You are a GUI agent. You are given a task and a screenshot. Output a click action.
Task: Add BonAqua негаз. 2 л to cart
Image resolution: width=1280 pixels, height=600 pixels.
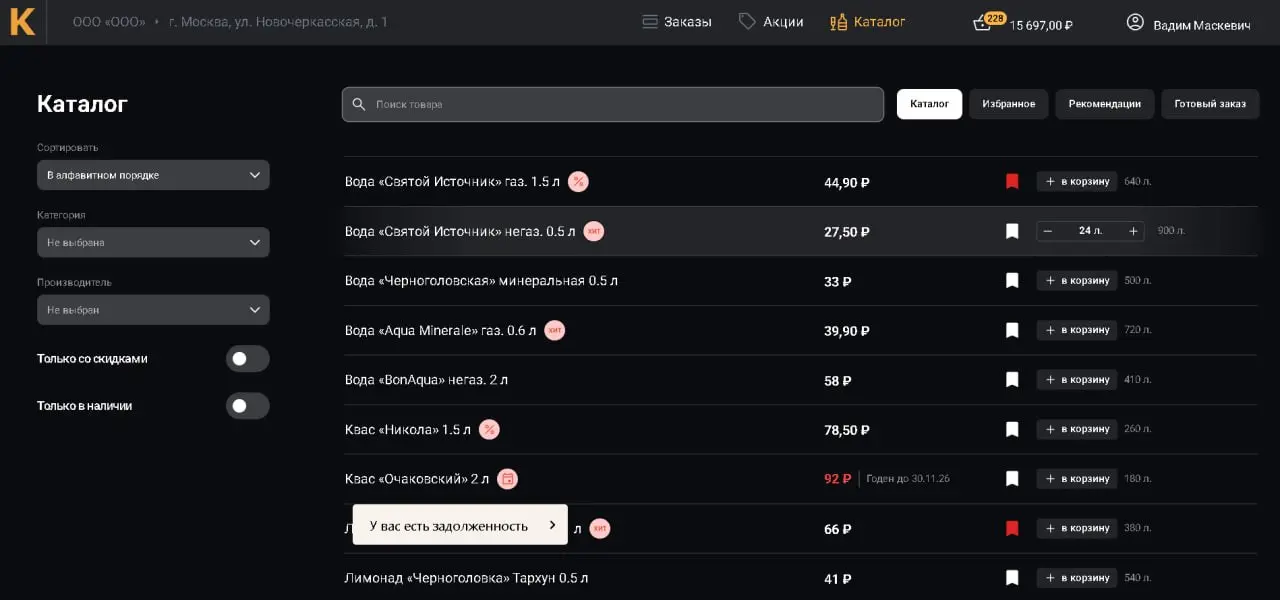[1076, 380]
